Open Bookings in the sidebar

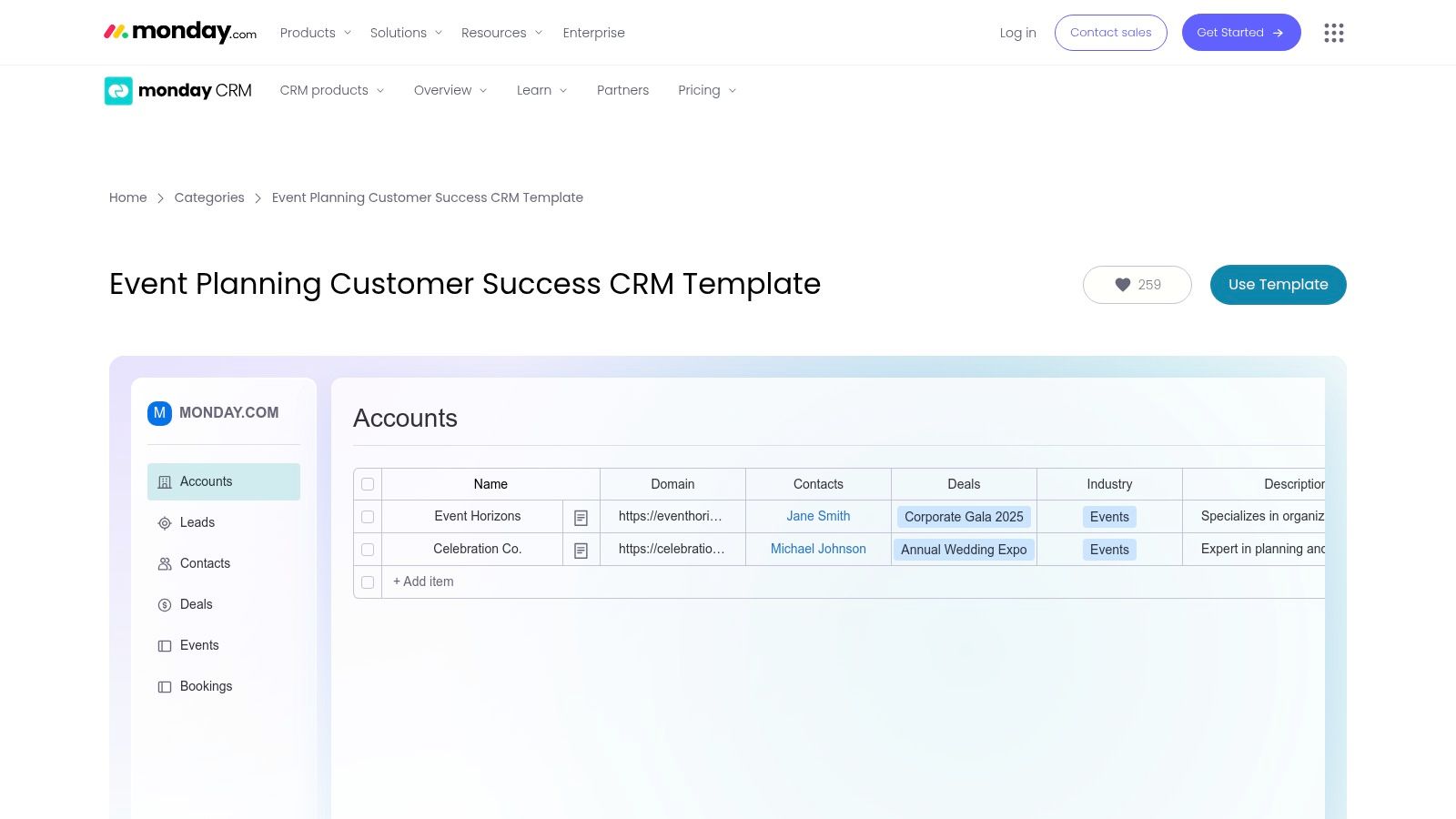point(206,686)
